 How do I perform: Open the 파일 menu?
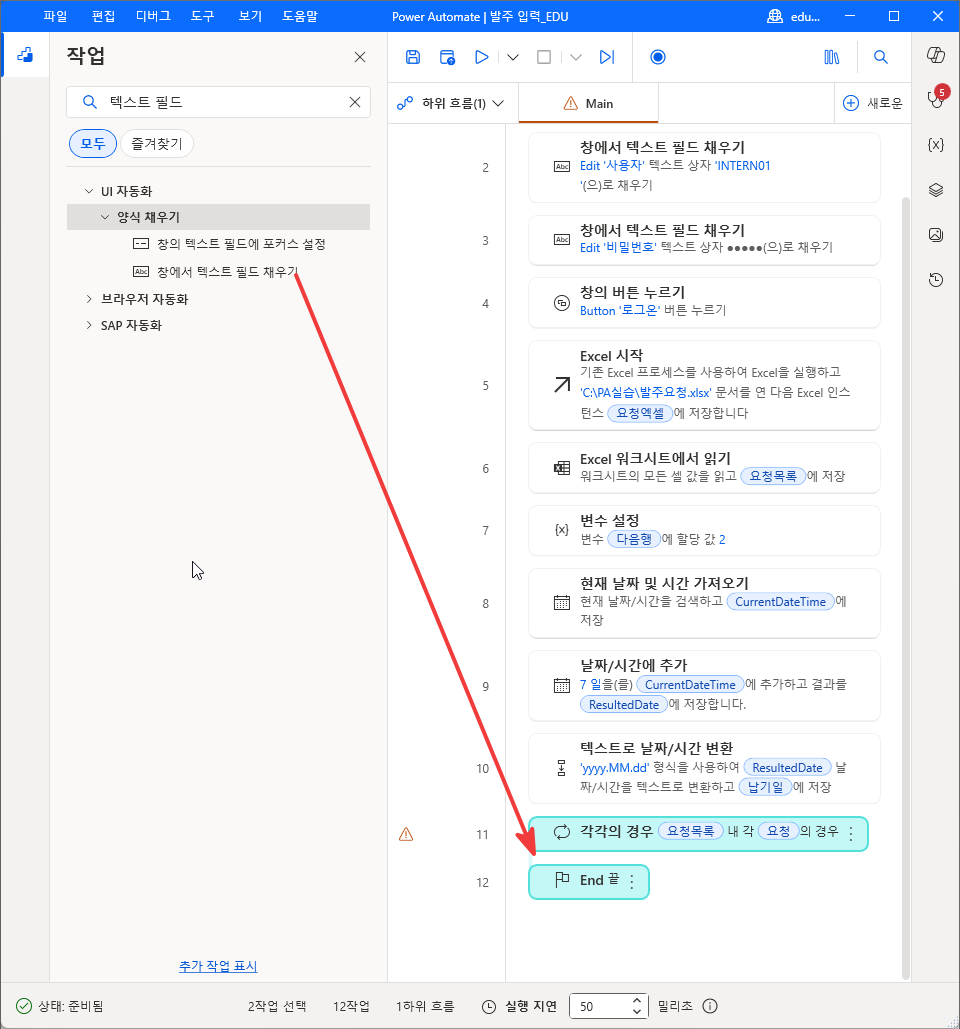click(x=56, y=16)
